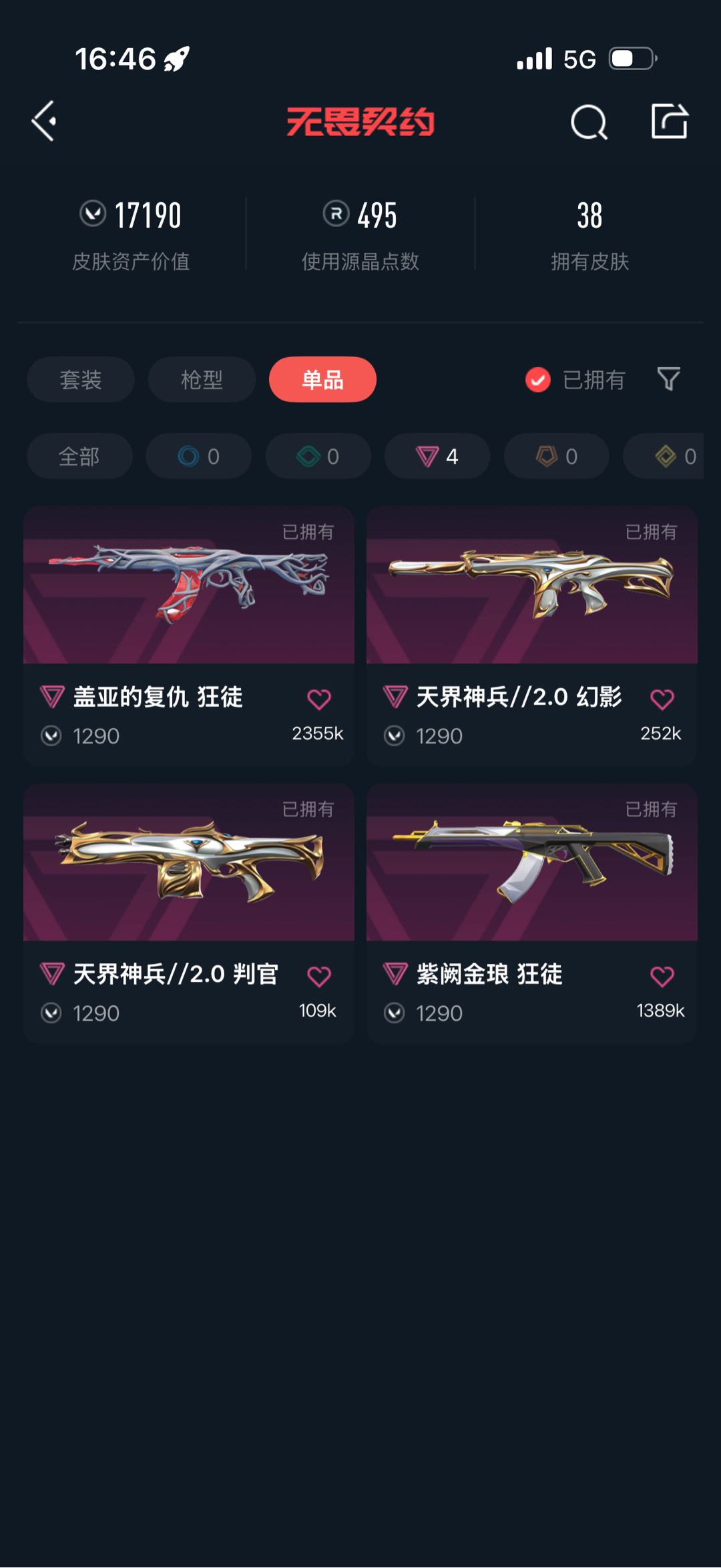Open the search magnifier icon
The image size is (721, 1568).
click(x=589, y=122)
